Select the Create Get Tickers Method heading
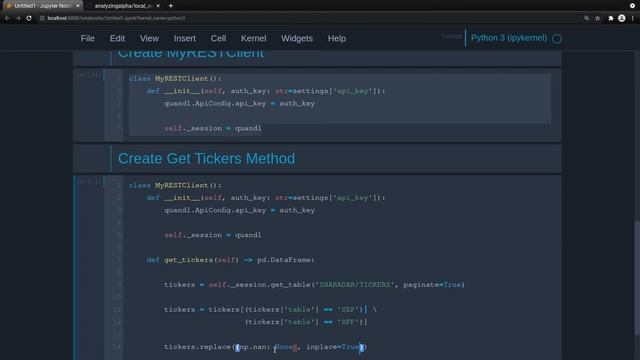This screenshot has width=640, height=360. click(x=206, y=158)
